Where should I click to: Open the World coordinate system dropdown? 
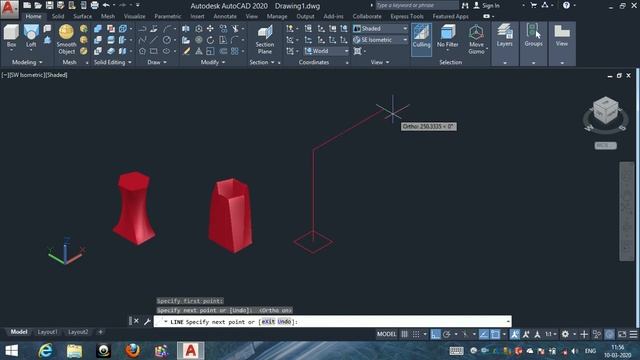[x=327, y=51]
